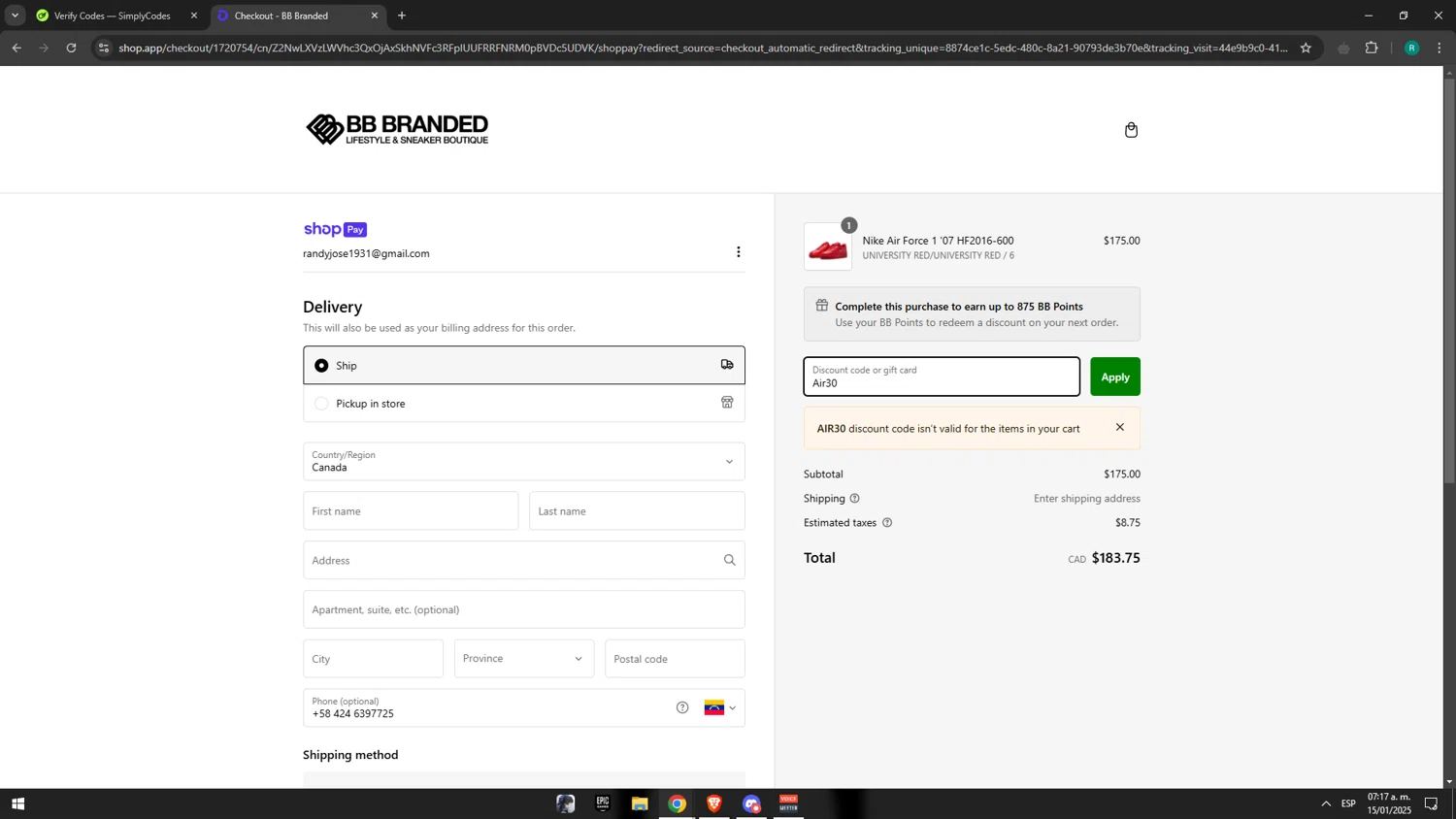
Task: View site information icon in address bar
Action: click(104, 48)
